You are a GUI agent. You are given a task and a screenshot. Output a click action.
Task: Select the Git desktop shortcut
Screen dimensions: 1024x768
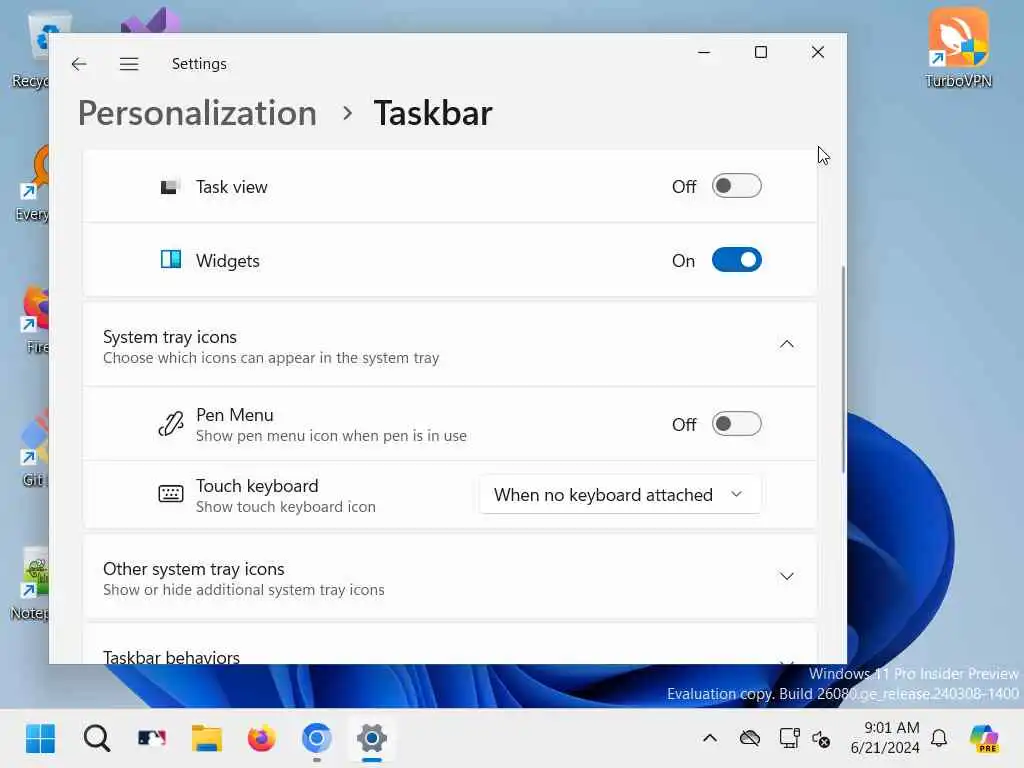tap(33, 449)
